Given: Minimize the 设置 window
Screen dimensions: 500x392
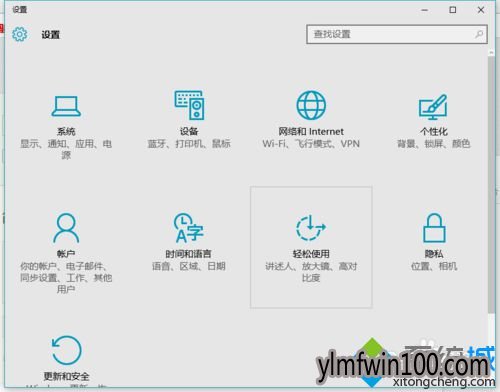Looking at the screenshot, I should 425,10.
